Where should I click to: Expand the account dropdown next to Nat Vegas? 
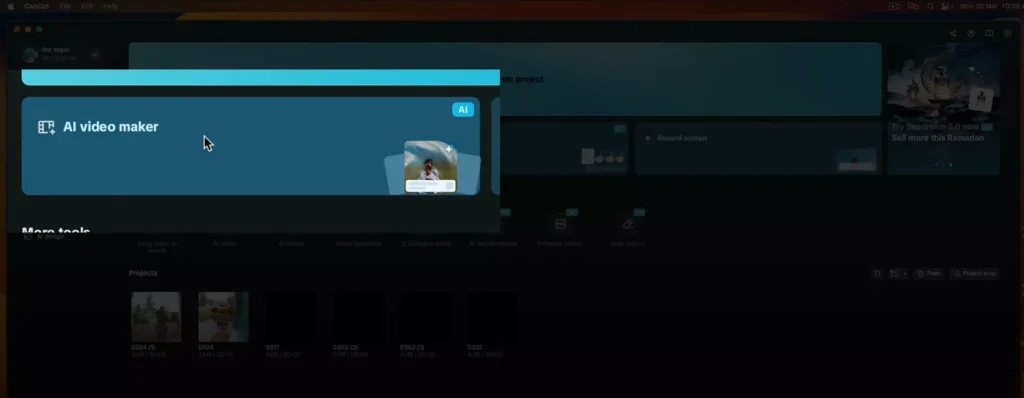(x=95, y=55)
